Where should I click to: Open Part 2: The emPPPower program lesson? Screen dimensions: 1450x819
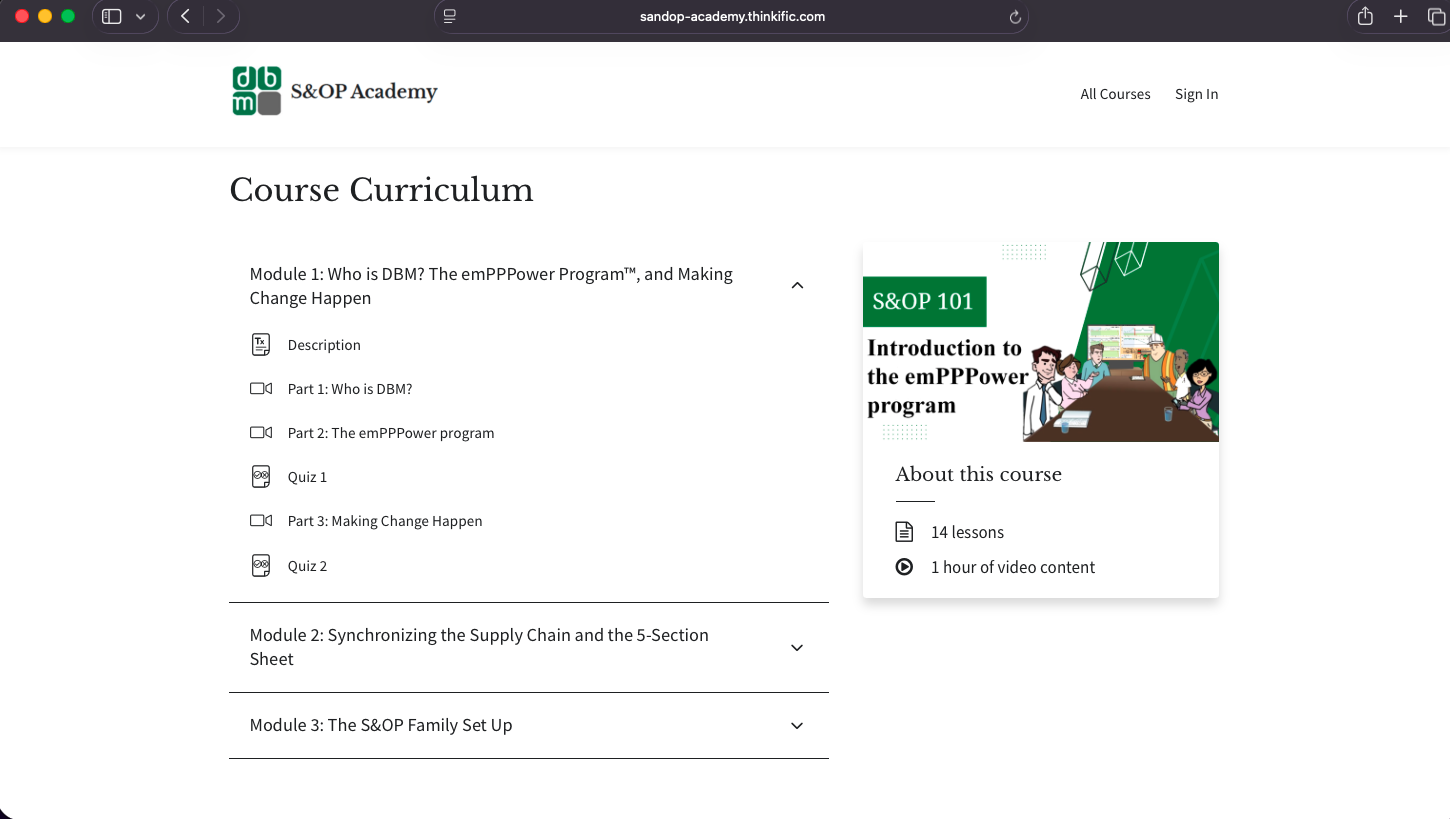[x=390, y=432]
